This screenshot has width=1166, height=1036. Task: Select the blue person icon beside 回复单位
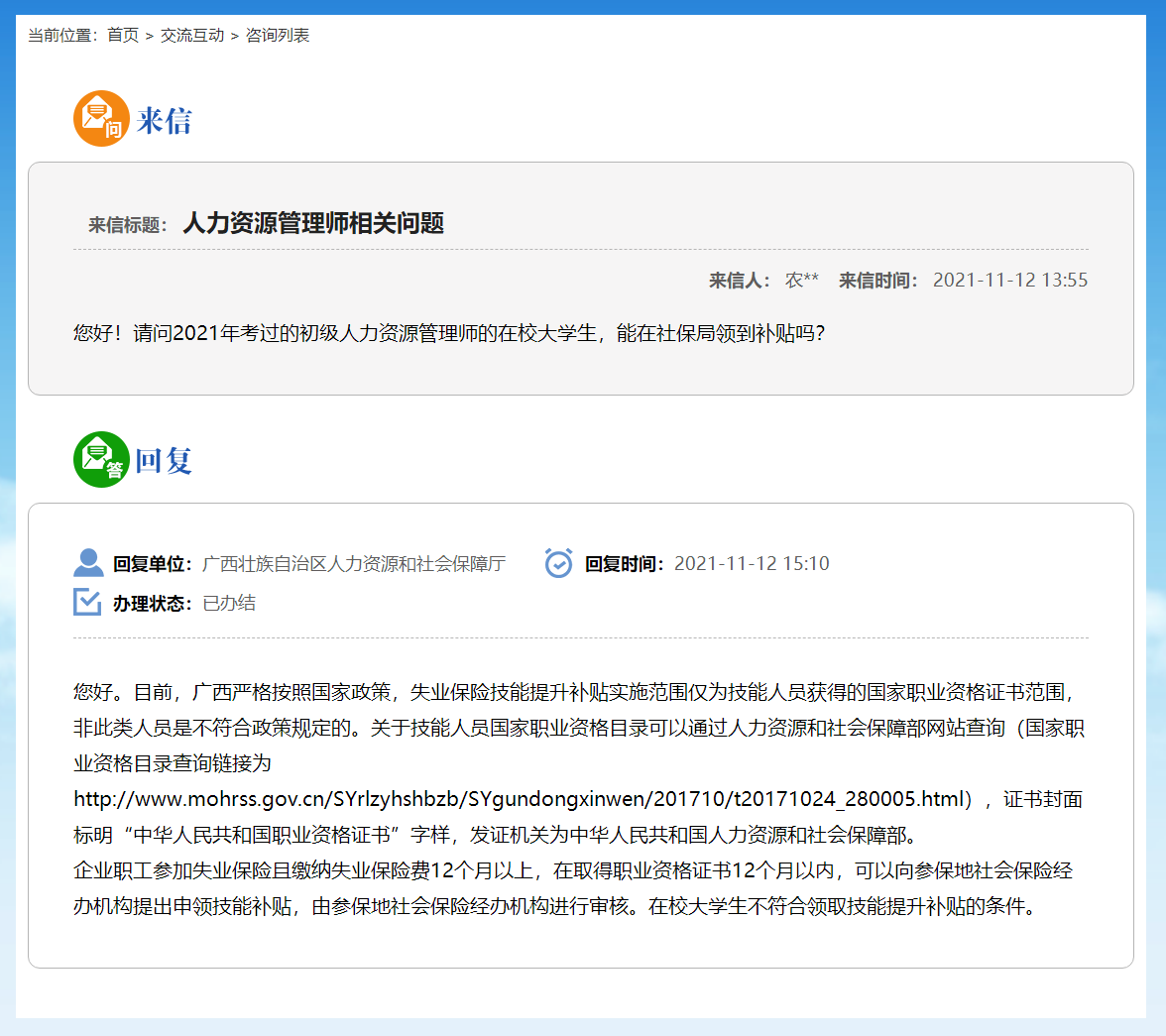87,561
